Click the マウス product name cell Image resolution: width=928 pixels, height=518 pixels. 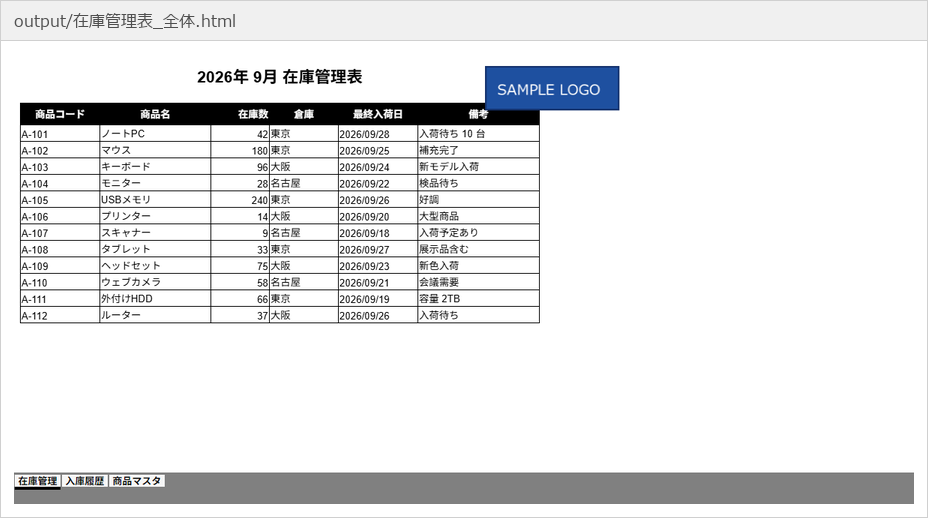[x=155, y=150]
